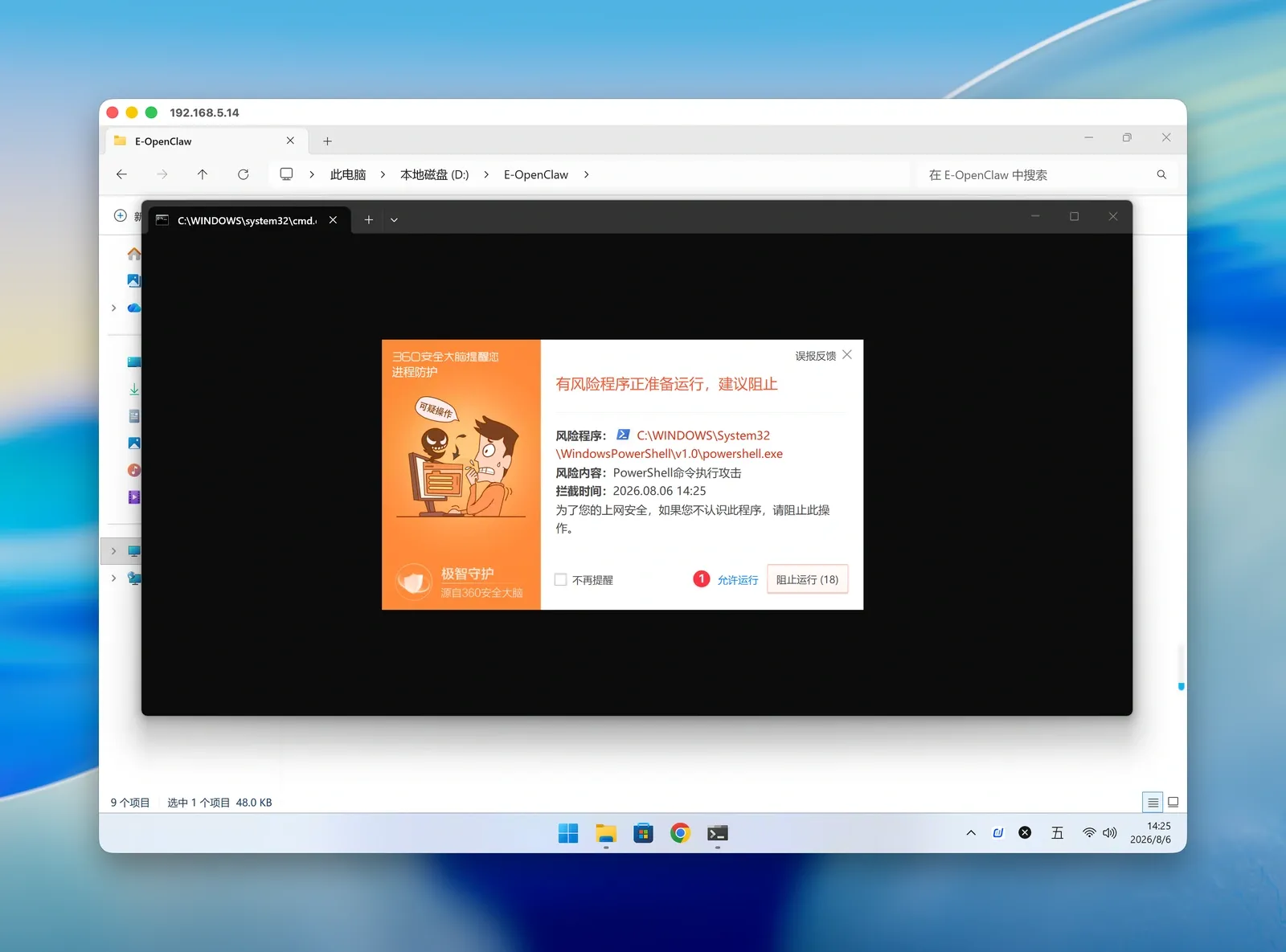Open Terminal from the taskbar
This screenshot has height=952, width=1286.
(718, 833)
